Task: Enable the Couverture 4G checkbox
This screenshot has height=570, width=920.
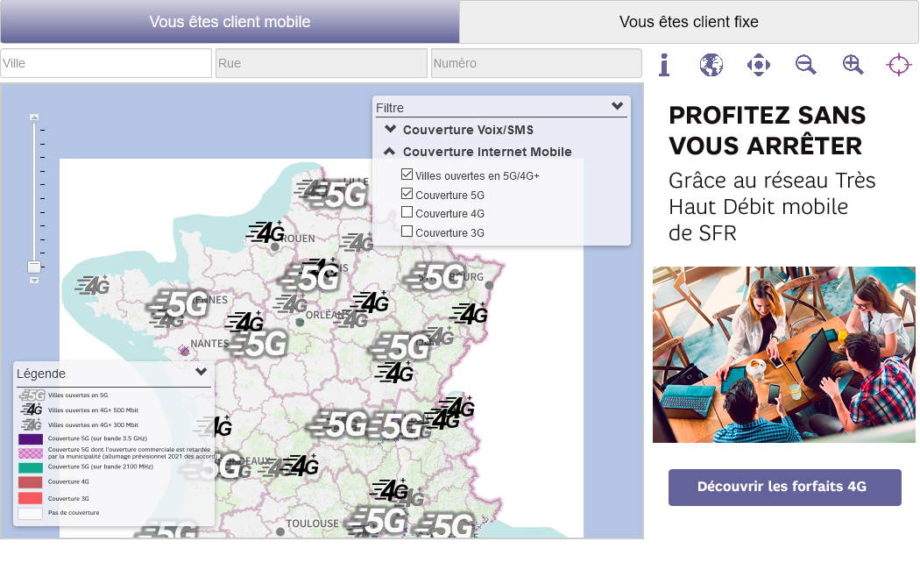Action: click(x=407, y=212)
